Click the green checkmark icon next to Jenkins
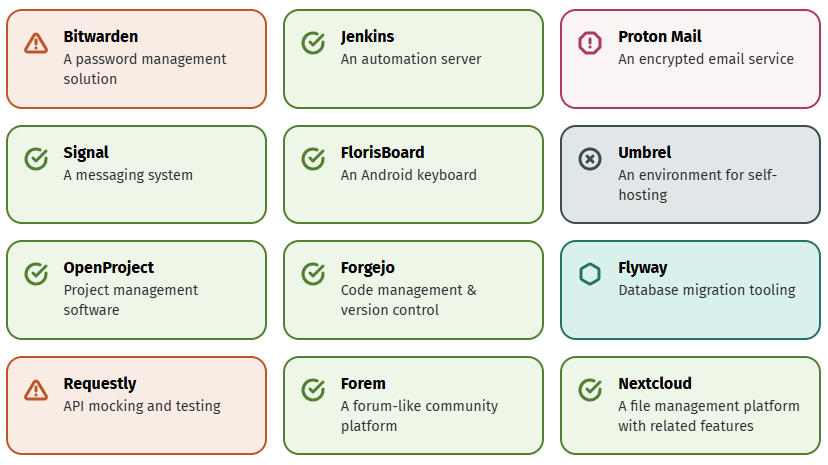 pyautogui.click(x=313, y=42)
